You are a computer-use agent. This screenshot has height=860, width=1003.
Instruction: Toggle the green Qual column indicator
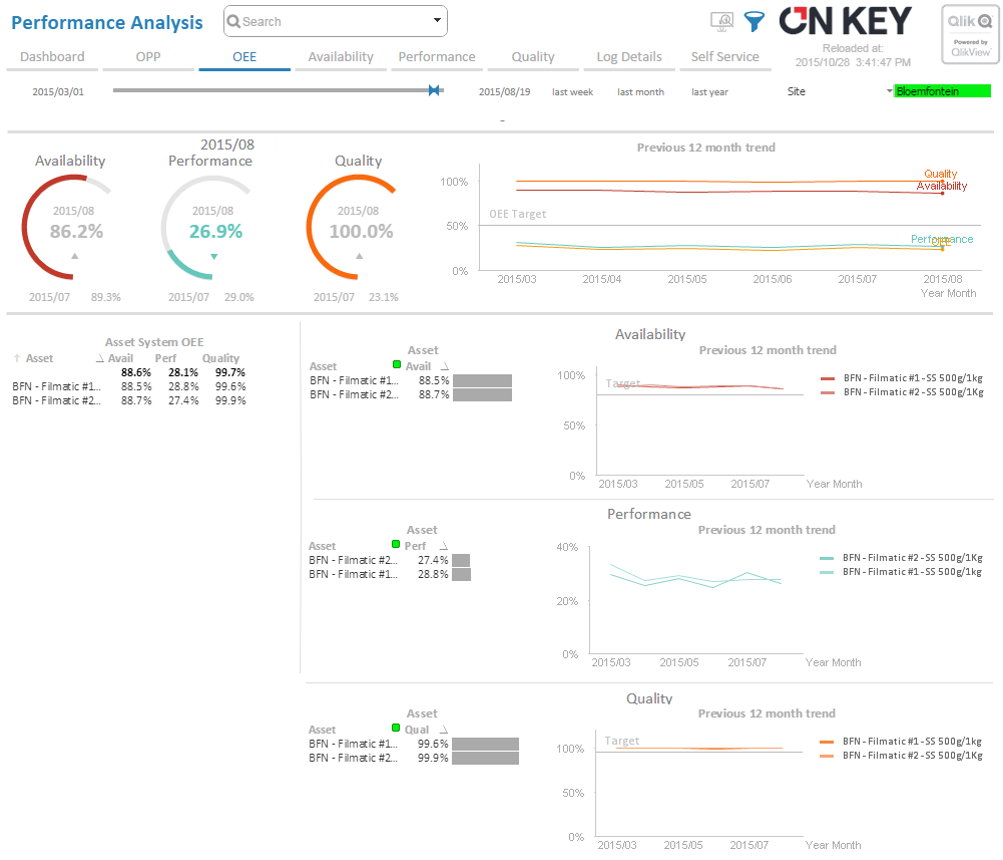tap(396, 728)
